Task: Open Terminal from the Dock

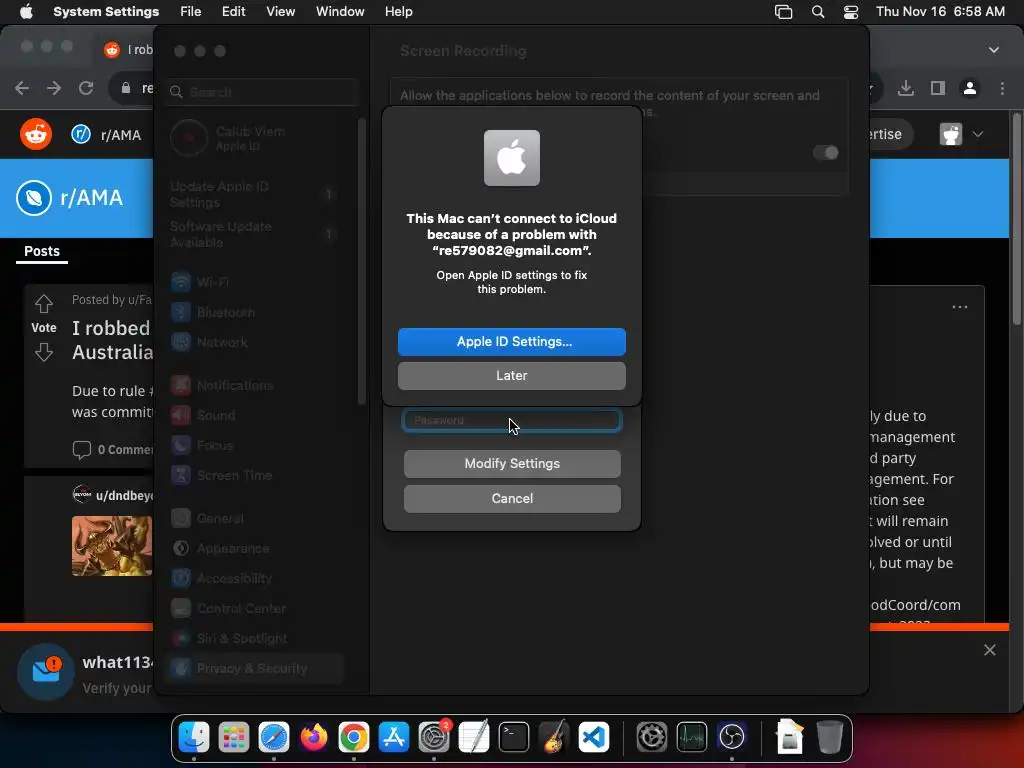Action: 514,737
